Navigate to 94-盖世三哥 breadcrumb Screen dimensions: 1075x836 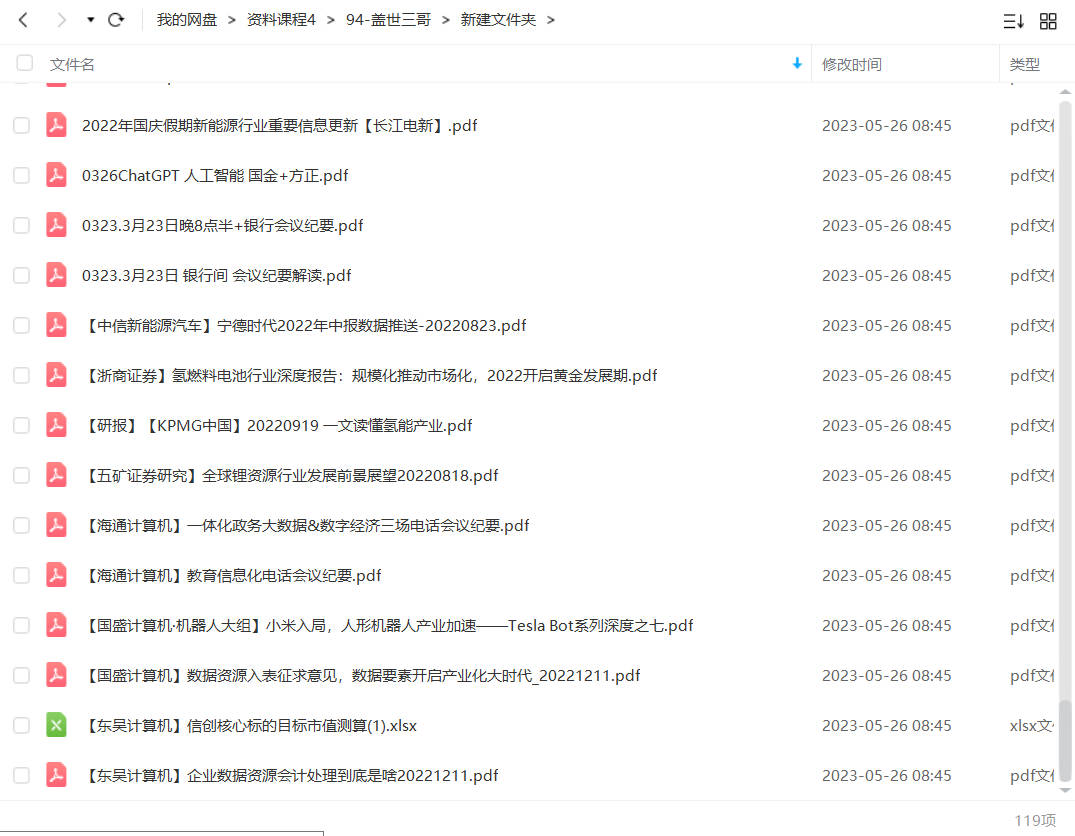(388, 20)
